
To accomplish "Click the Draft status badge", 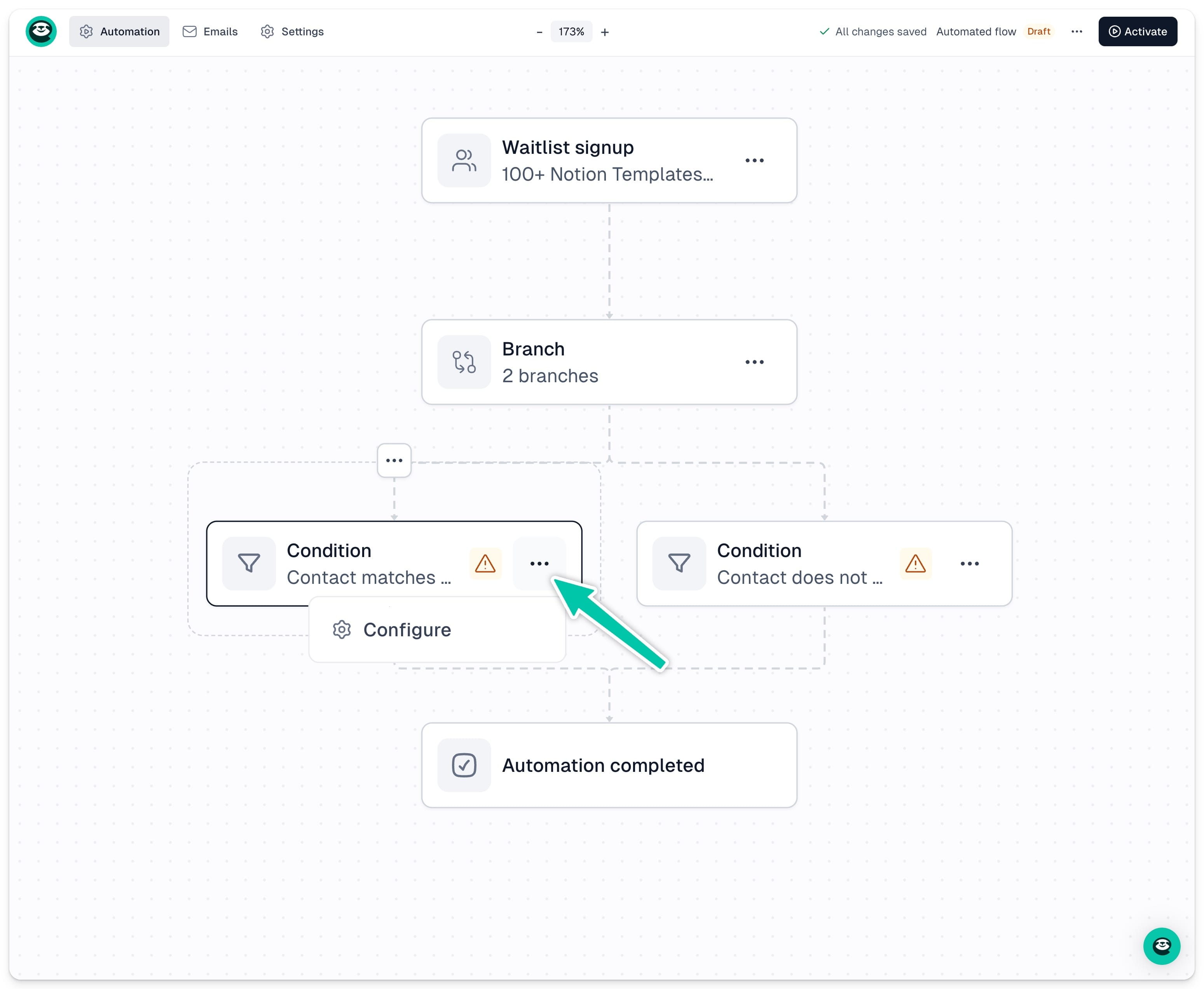I will click(x=1039, y=32).
